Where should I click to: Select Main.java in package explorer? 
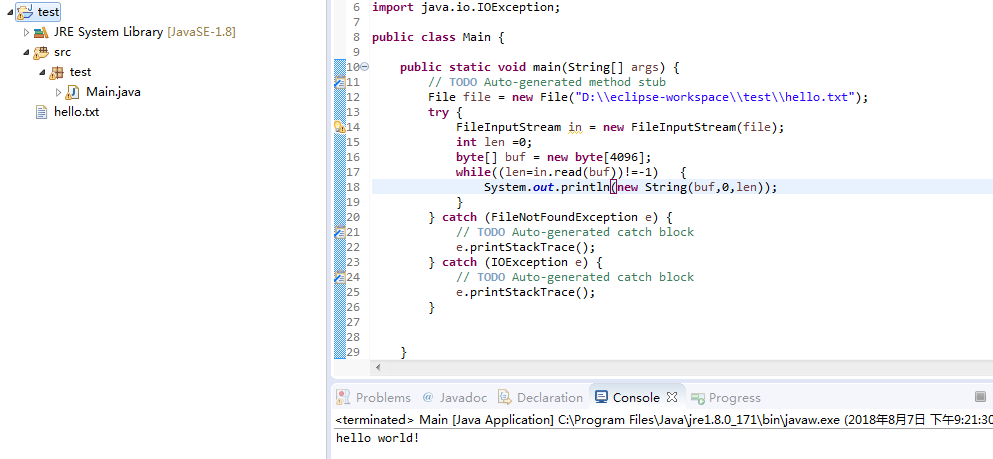coord(113,92)
